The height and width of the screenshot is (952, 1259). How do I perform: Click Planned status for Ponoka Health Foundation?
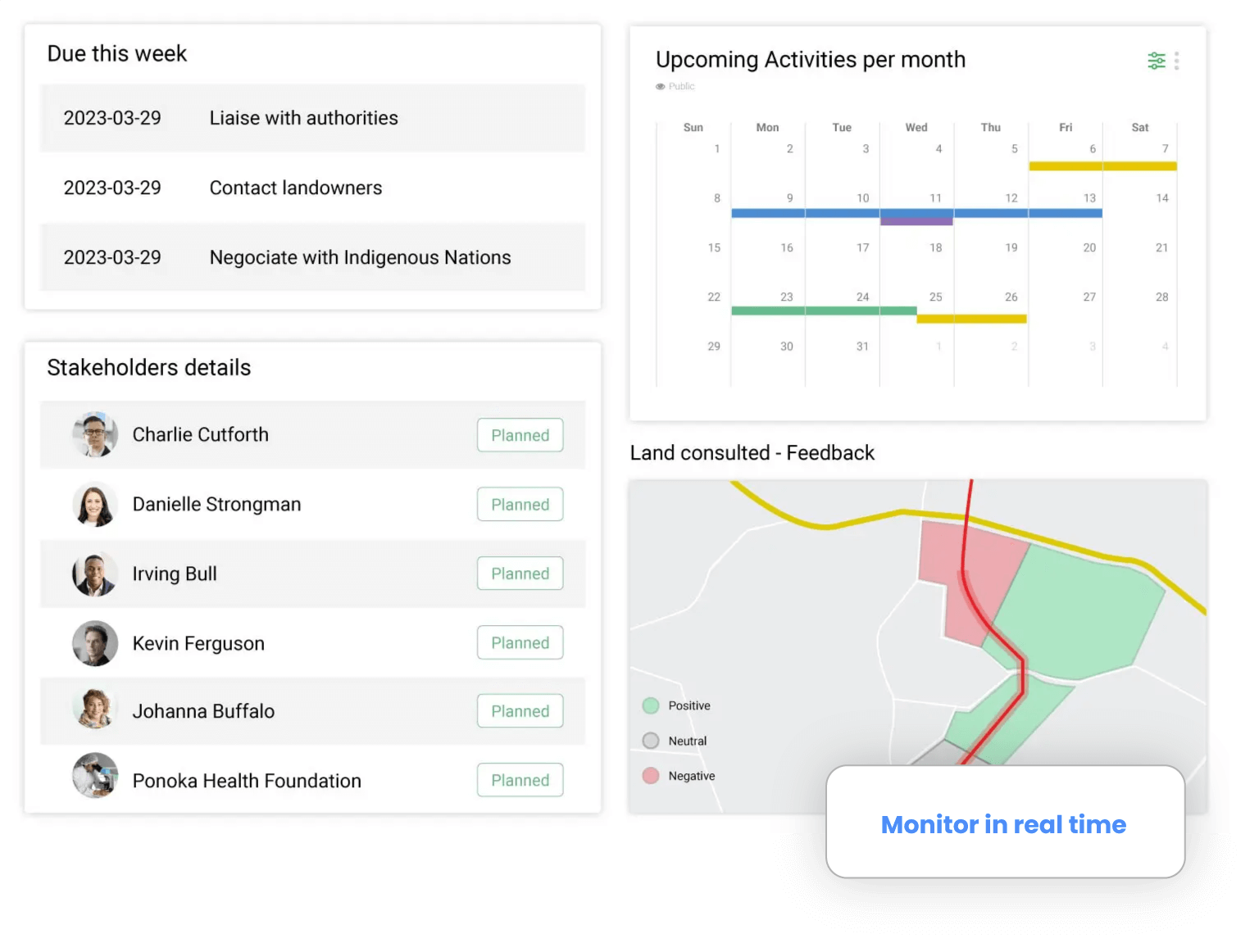[520, 781]
